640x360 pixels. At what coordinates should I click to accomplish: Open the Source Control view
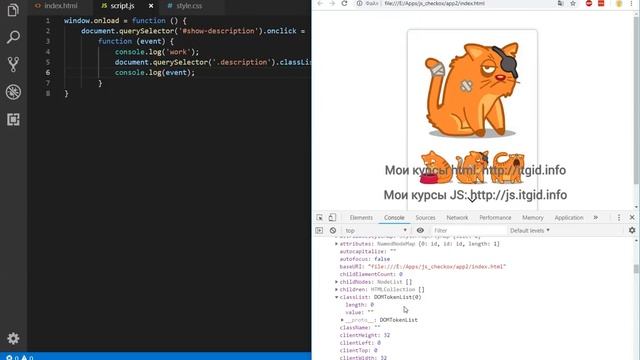pos(13,64)
